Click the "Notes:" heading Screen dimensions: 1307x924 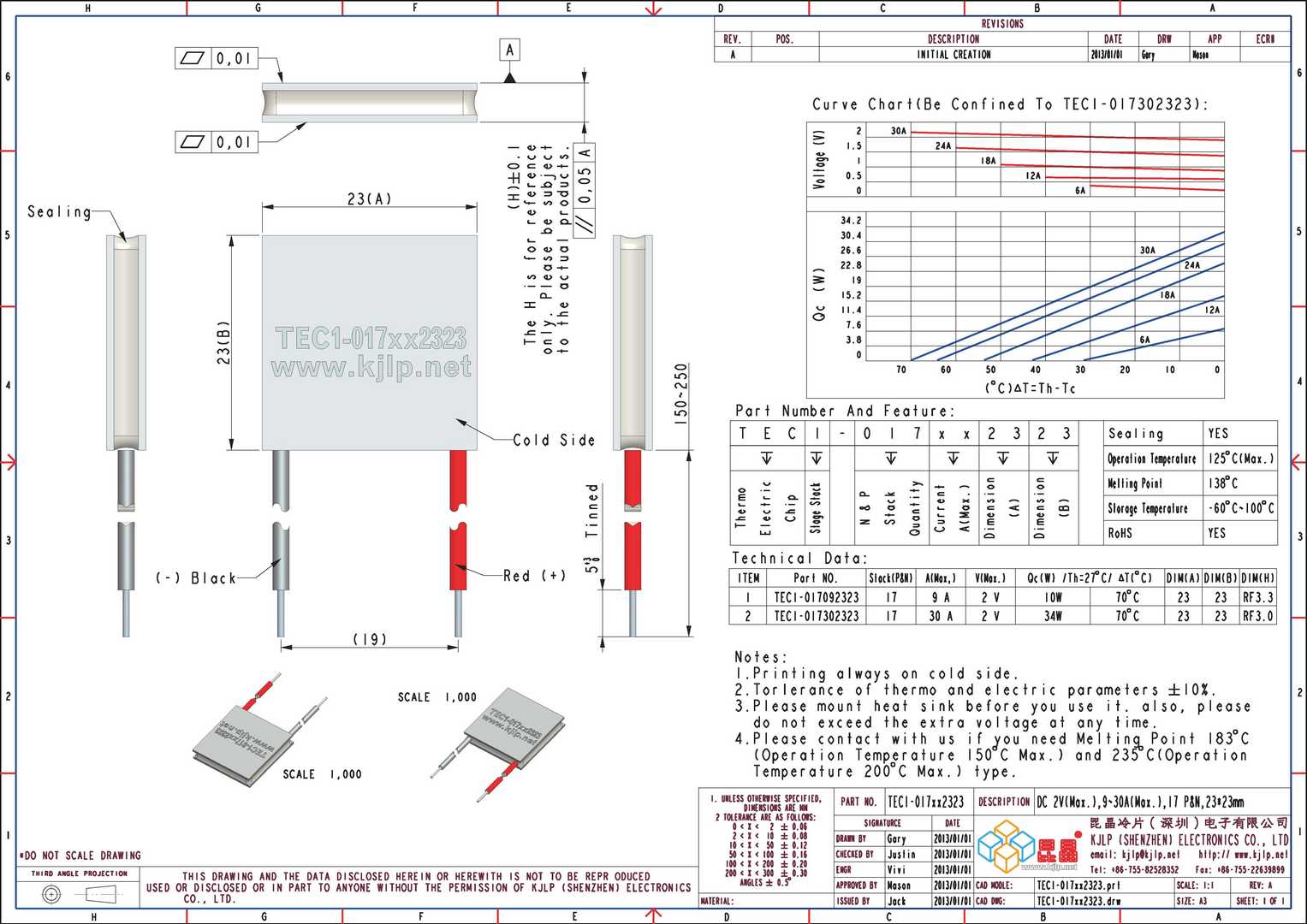point(761,657)
